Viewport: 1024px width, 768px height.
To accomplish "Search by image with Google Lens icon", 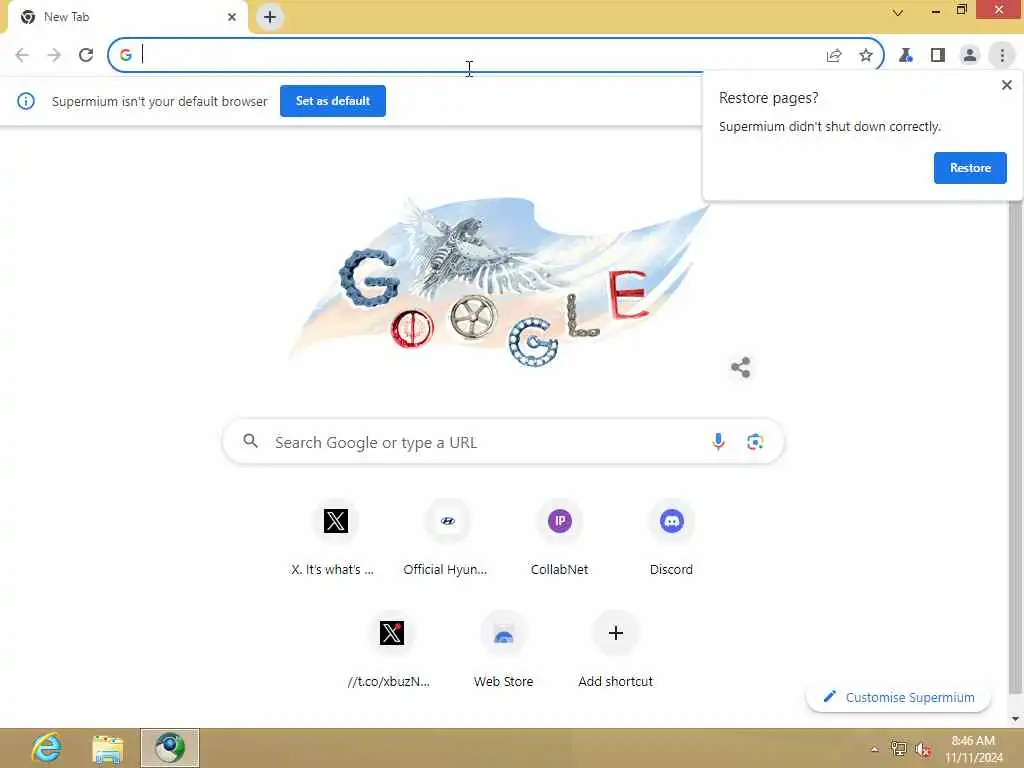I will (x=755, y=442).
